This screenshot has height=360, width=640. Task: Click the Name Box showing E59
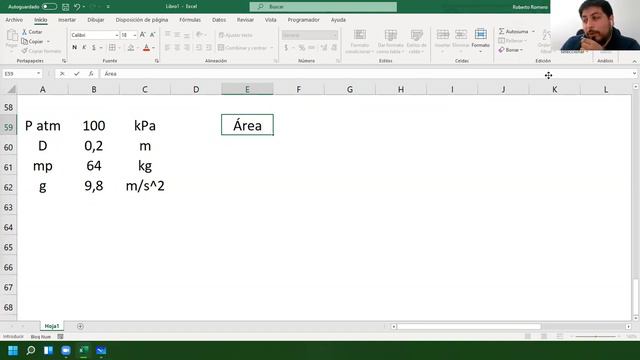tap(22, 74)
